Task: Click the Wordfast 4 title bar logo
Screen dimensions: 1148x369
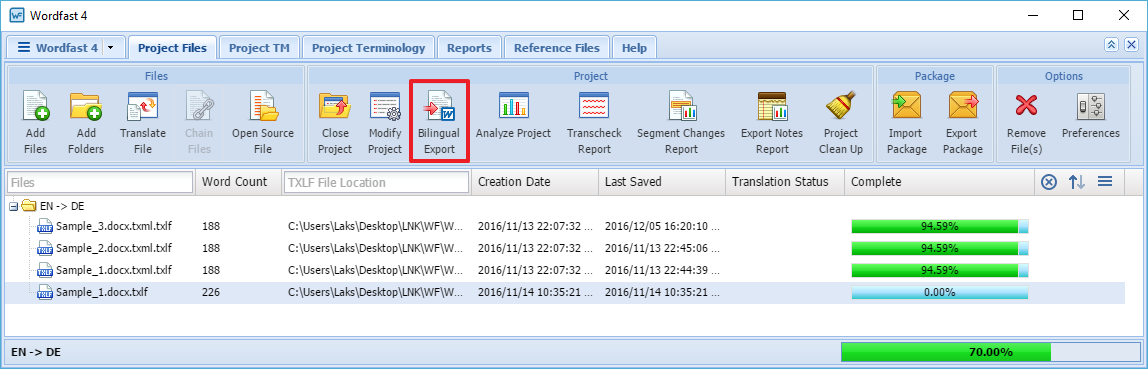Action: 17,15
